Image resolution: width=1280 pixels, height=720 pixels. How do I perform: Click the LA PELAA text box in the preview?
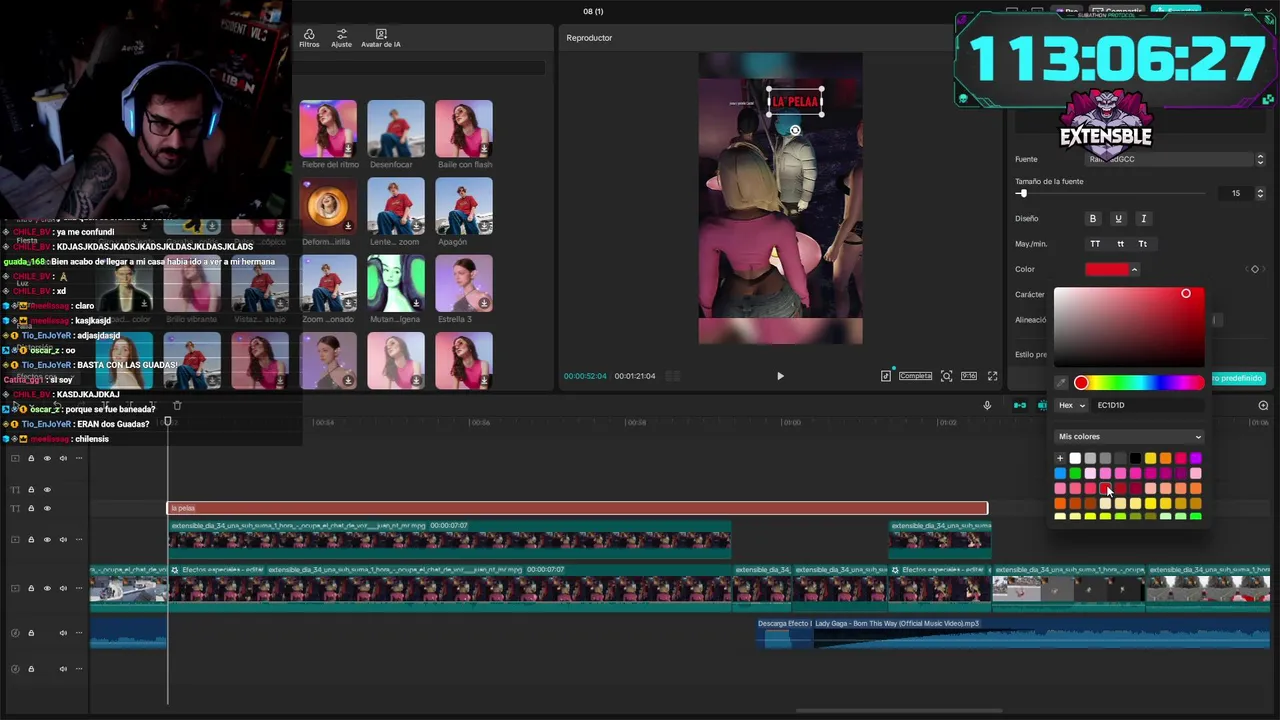click(795, 102)
